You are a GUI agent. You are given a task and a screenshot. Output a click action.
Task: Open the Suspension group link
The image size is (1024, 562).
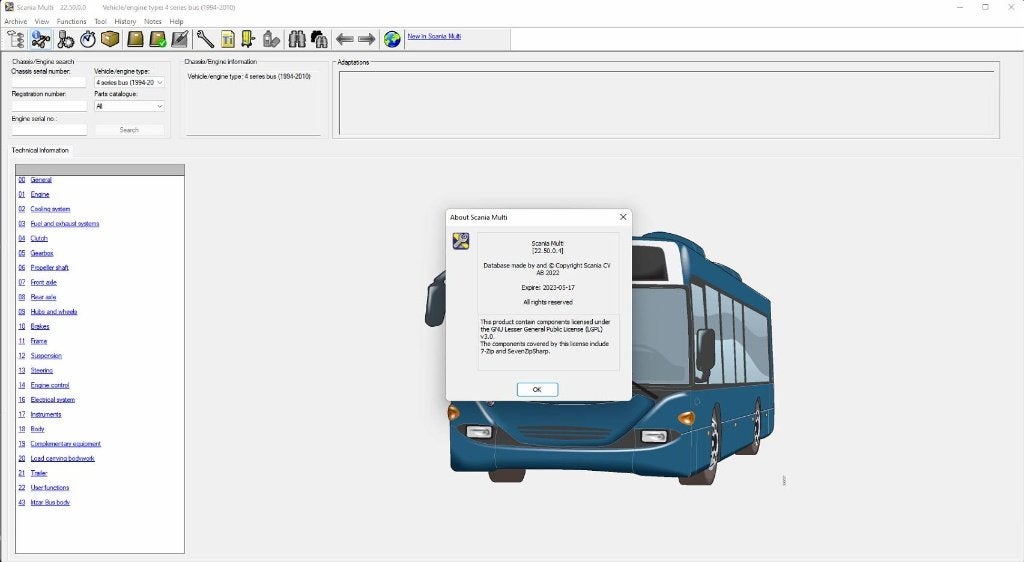click(x=46, y=356)
